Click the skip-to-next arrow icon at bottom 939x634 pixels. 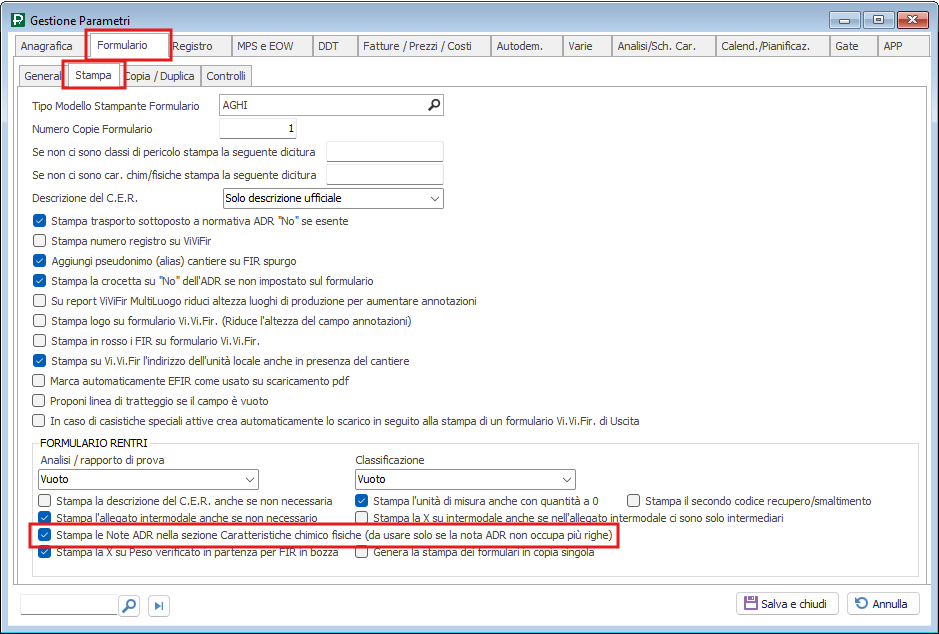pyautogui.click(x=158, y=605)
